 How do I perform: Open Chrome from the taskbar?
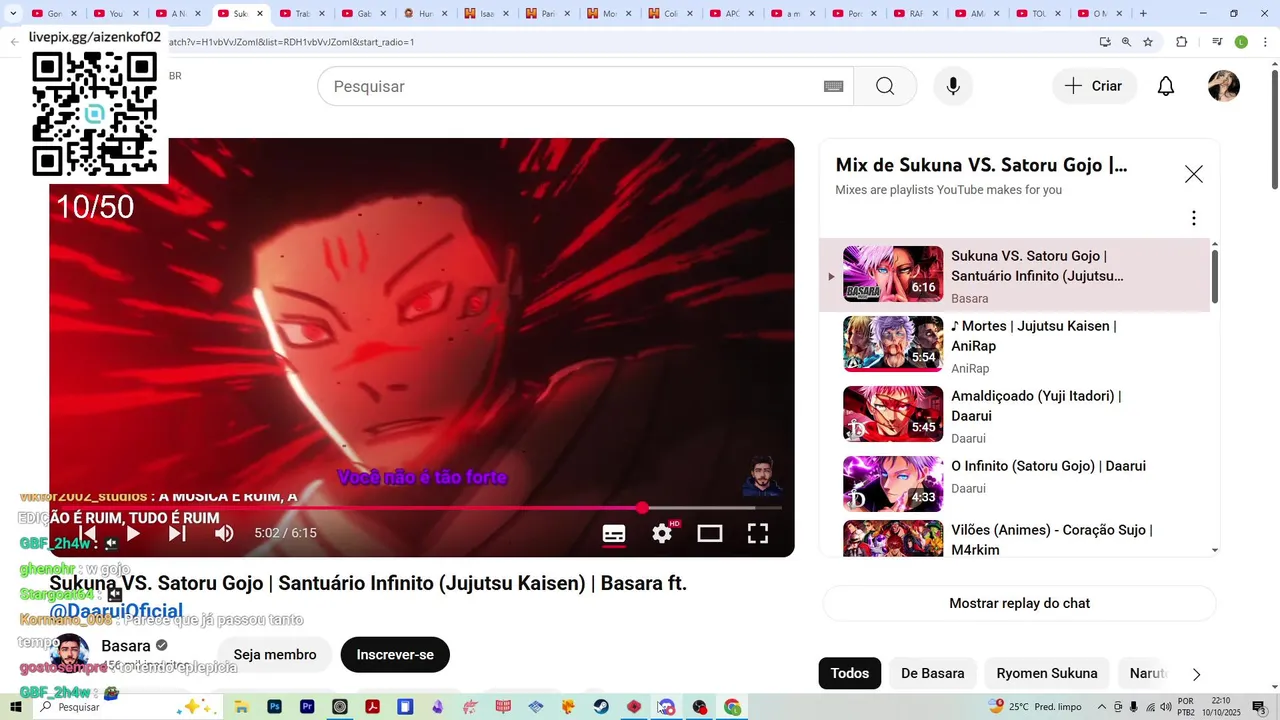[733, 707]
